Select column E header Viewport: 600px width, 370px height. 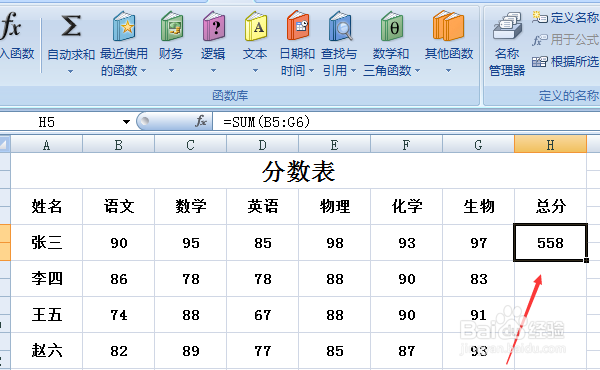334,145
